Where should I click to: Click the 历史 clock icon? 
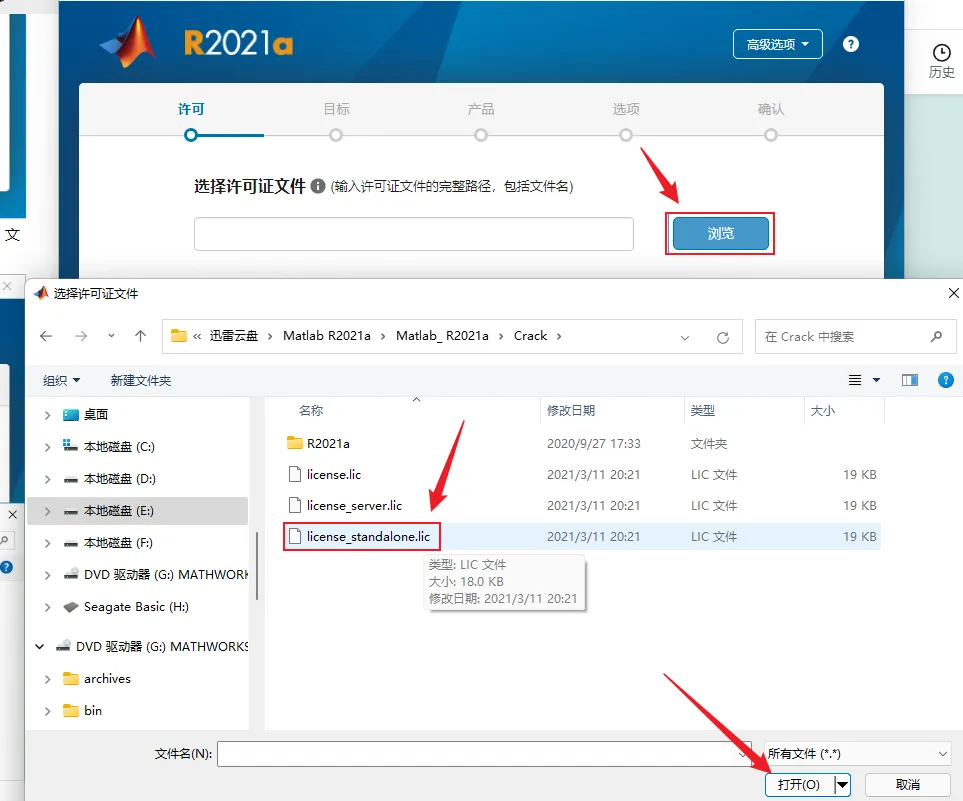tap(942, 53)
